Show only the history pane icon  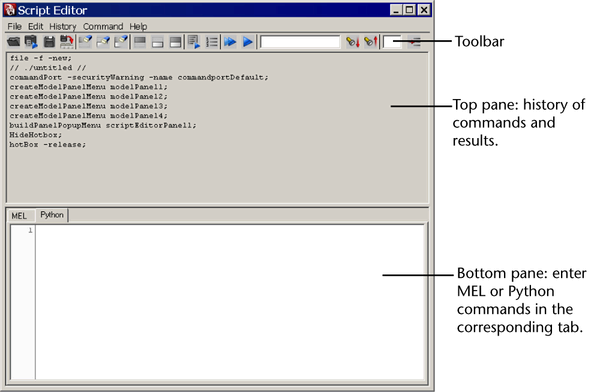[140, 41]
